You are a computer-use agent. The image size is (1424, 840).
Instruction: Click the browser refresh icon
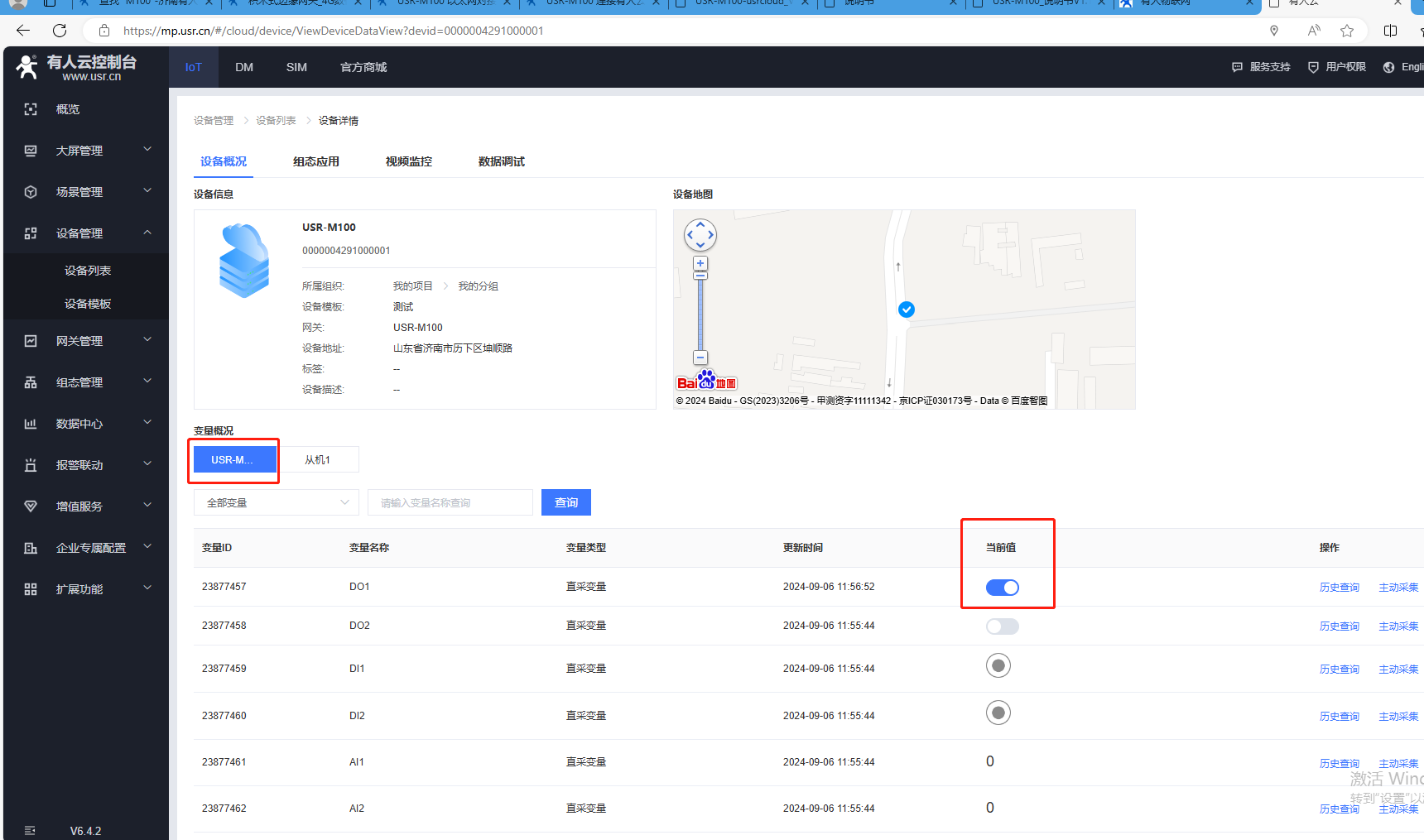pyautogui.click(x=60, y=31)
